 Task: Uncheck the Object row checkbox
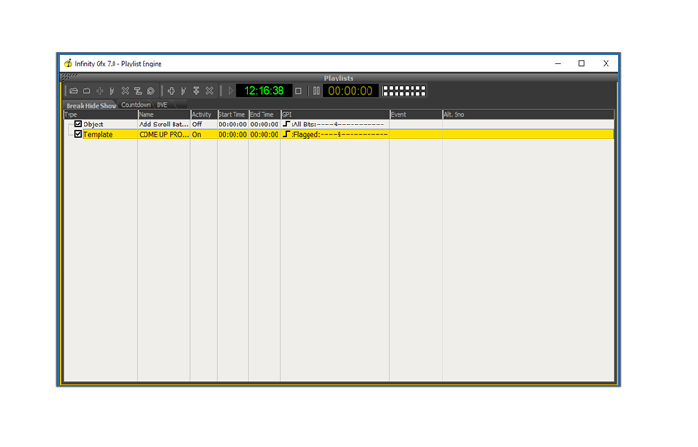[78, 124]
